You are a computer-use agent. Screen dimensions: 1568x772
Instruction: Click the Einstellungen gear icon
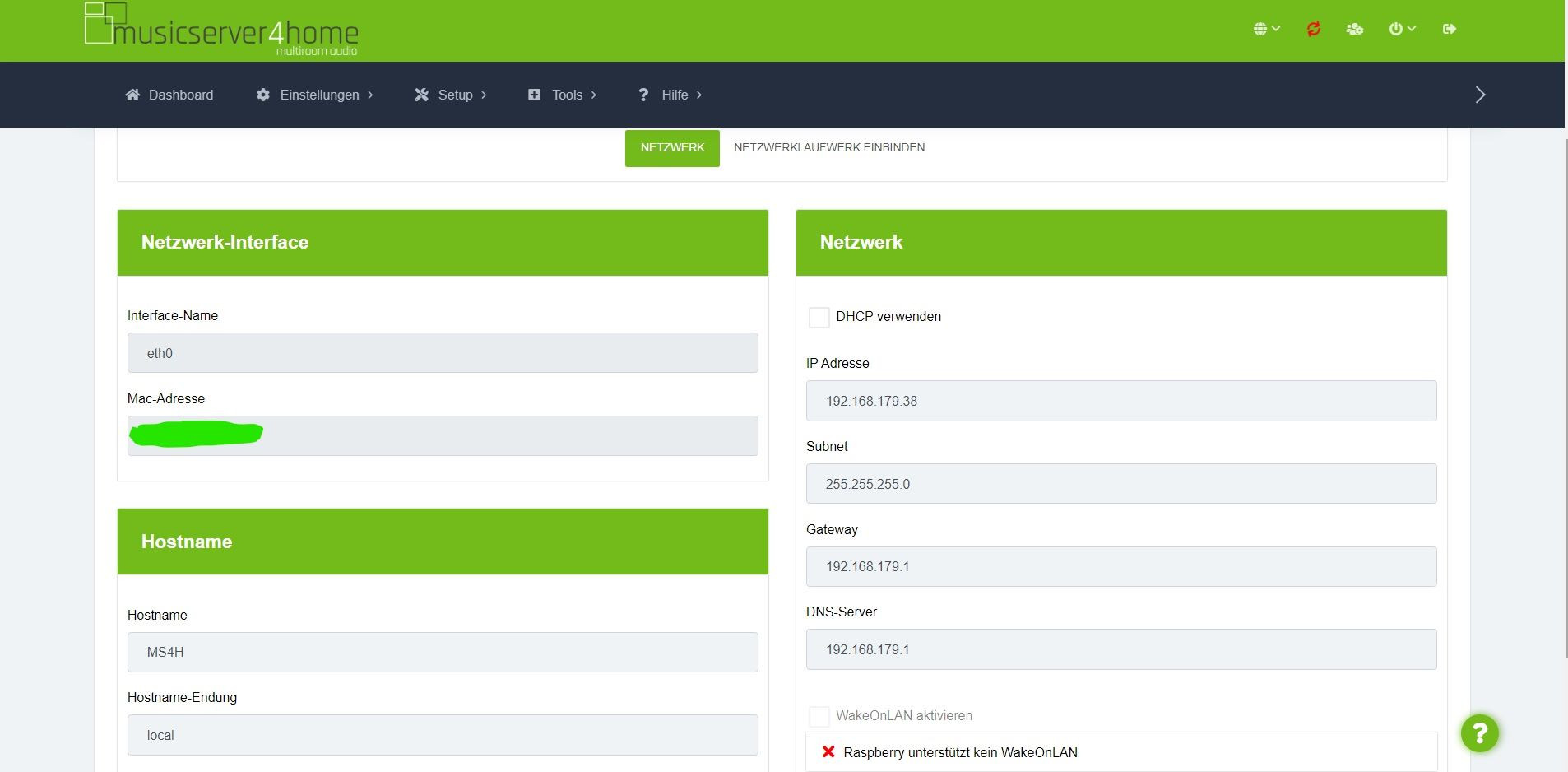[x=263, y=95]
